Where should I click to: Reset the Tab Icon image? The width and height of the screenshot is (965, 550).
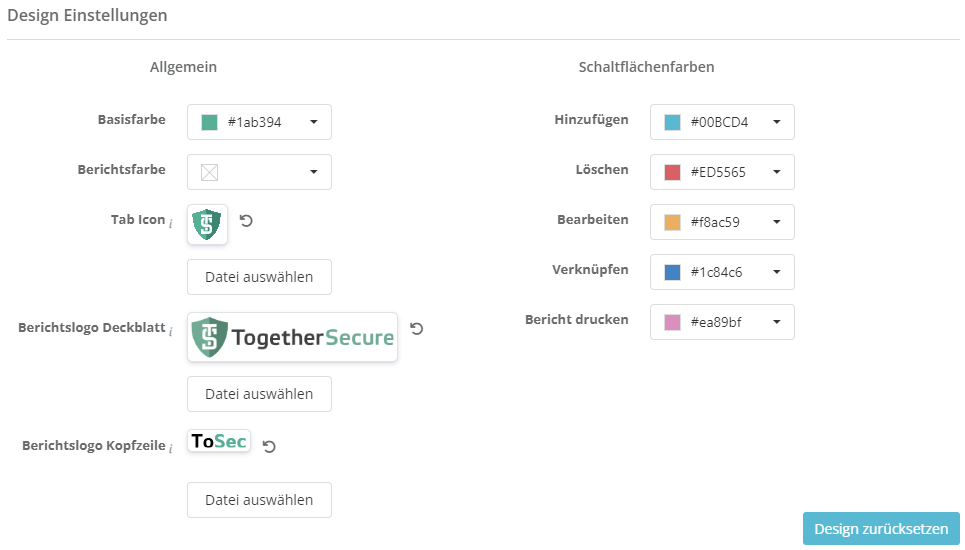pyautogui.click(x=246, y=220)
